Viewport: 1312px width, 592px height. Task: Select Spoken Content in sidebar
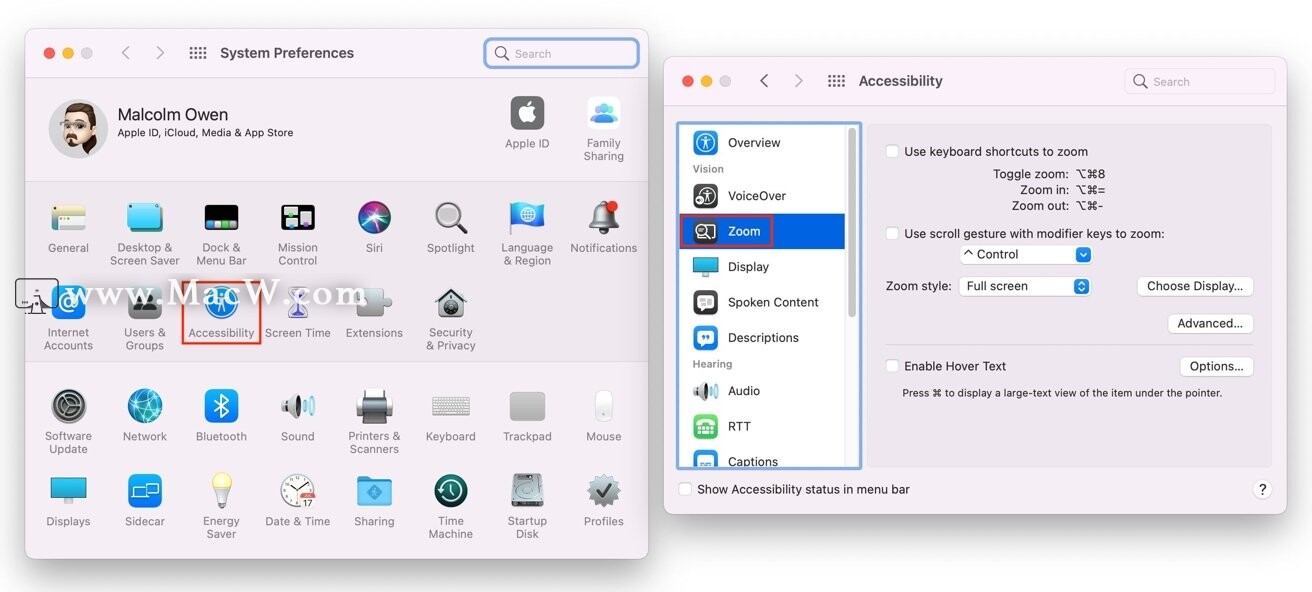[x=761, y=302]
